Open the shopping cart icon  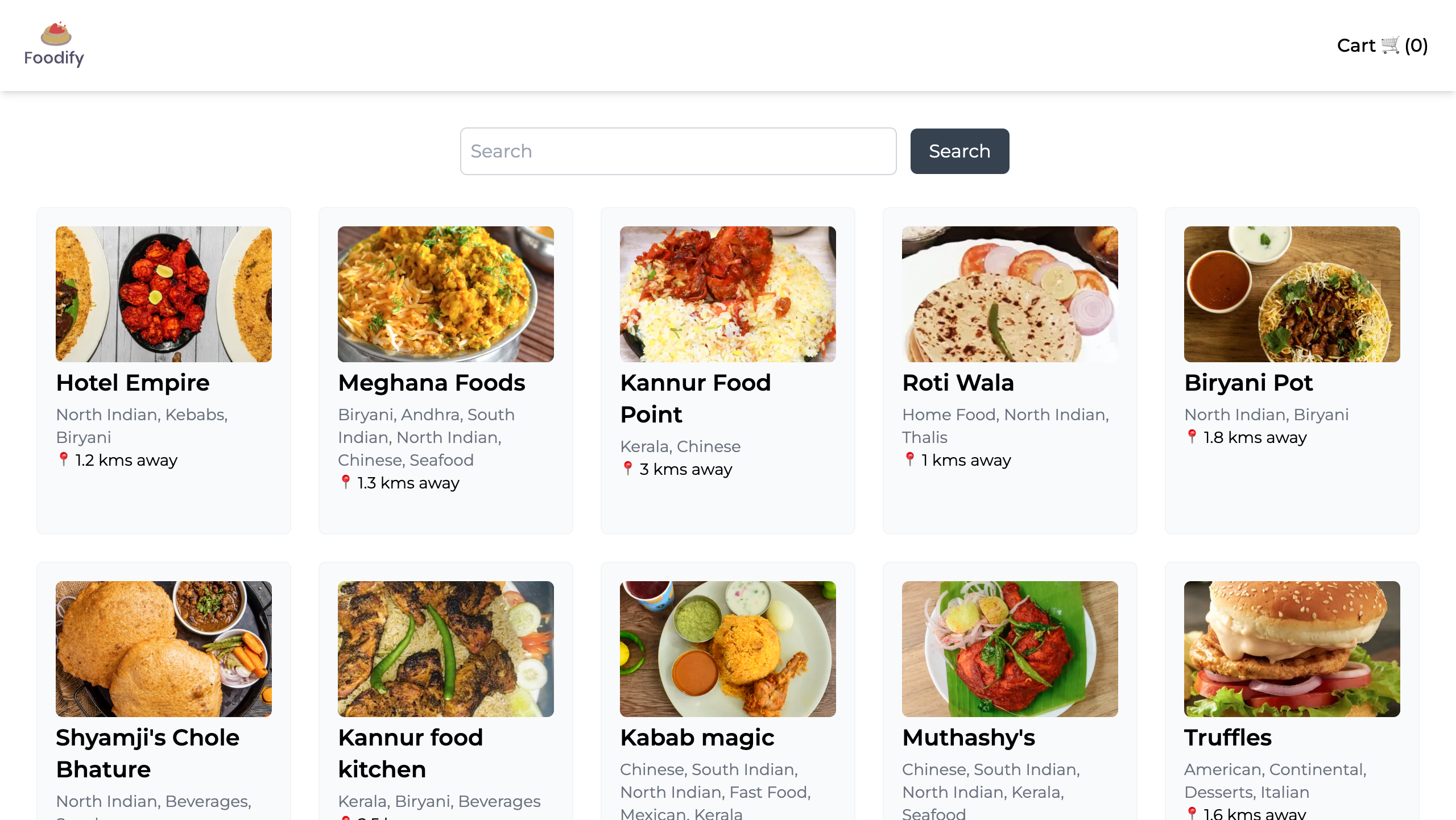1389,45
